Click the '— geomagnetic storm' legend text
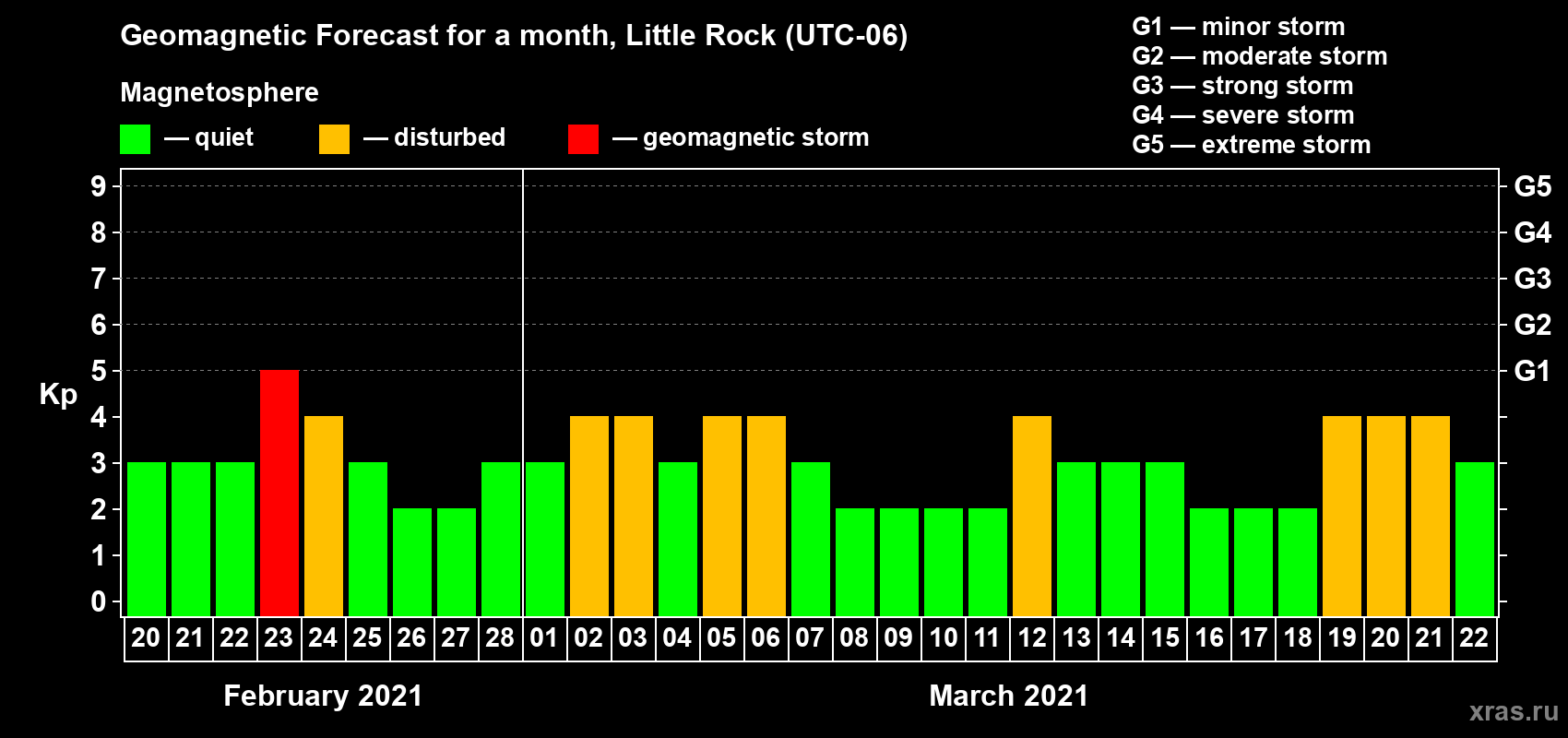The width and height of the screenshot is (1568, 738). (x=741, y=138)
